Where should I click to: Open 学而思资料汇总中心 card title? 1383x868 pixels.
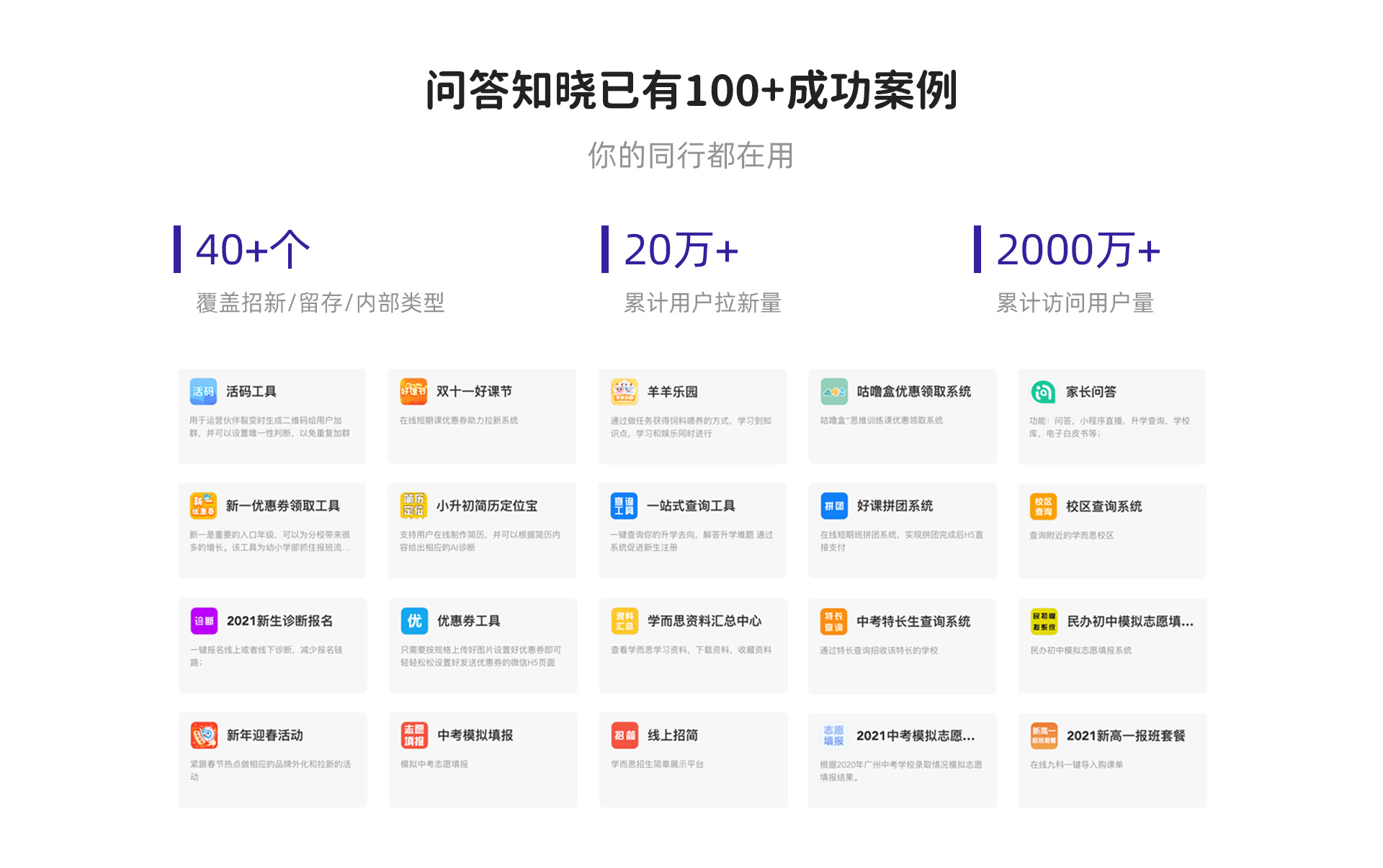coord(704,620)
